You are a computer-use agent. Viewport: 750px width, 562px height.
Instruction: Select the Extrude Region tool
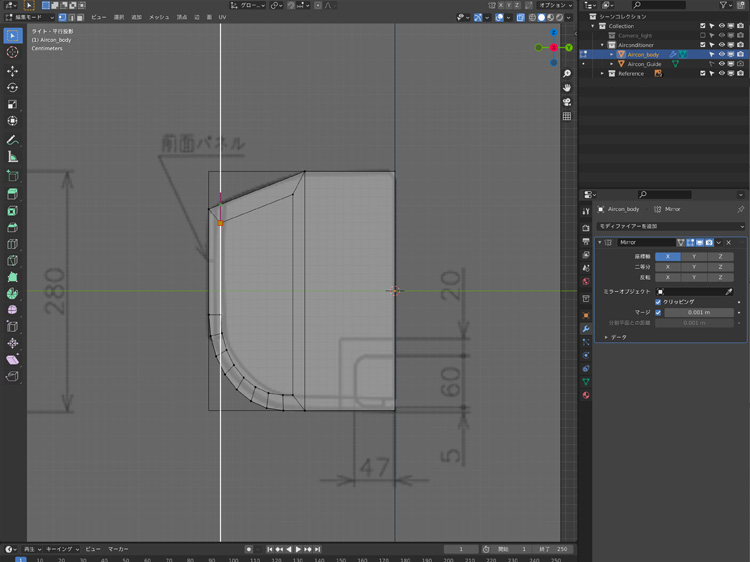click(12, 194)
